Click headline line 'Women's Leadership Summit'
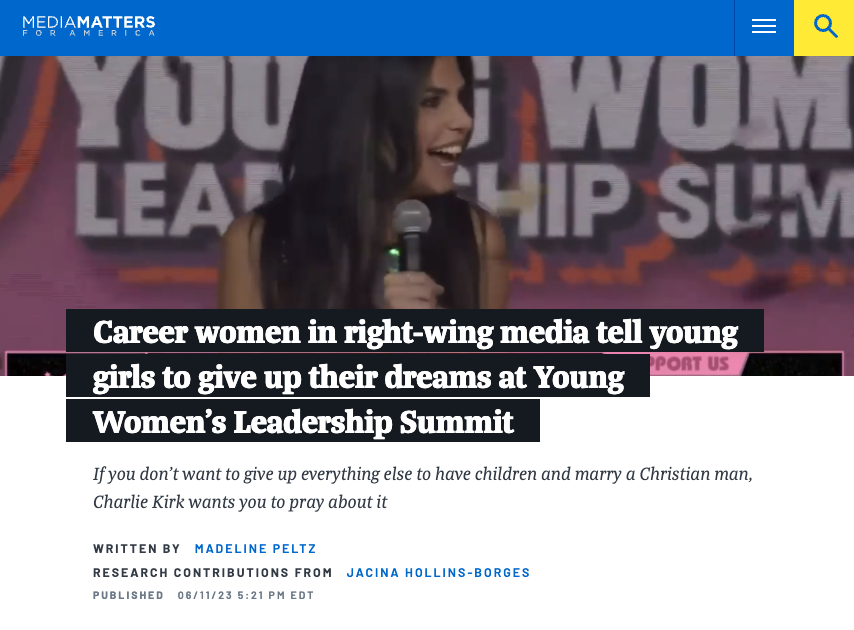 coord(303,421)
